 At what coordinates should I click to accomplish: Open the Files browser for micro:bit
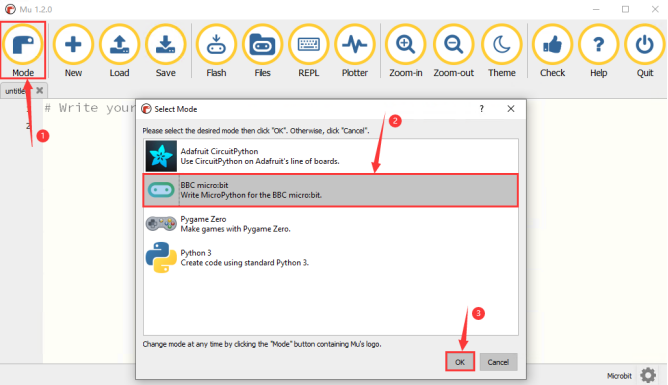262,50
